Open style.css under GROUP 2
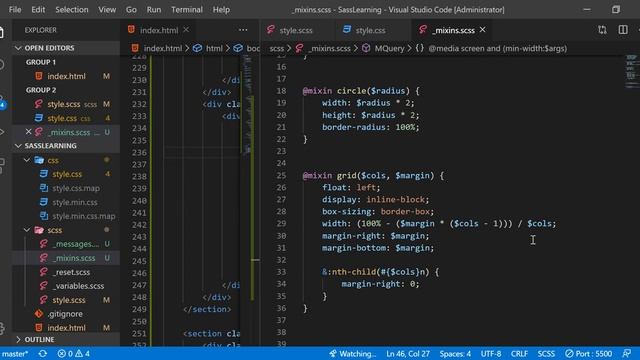640x360 pixels. (67, 118)
